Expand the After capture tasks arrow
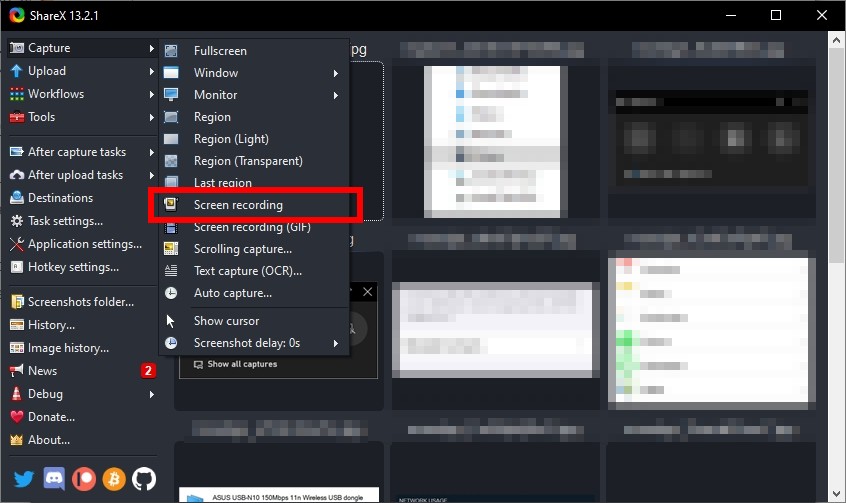Viewport: 846px width, 503px height. pos(152,152)
